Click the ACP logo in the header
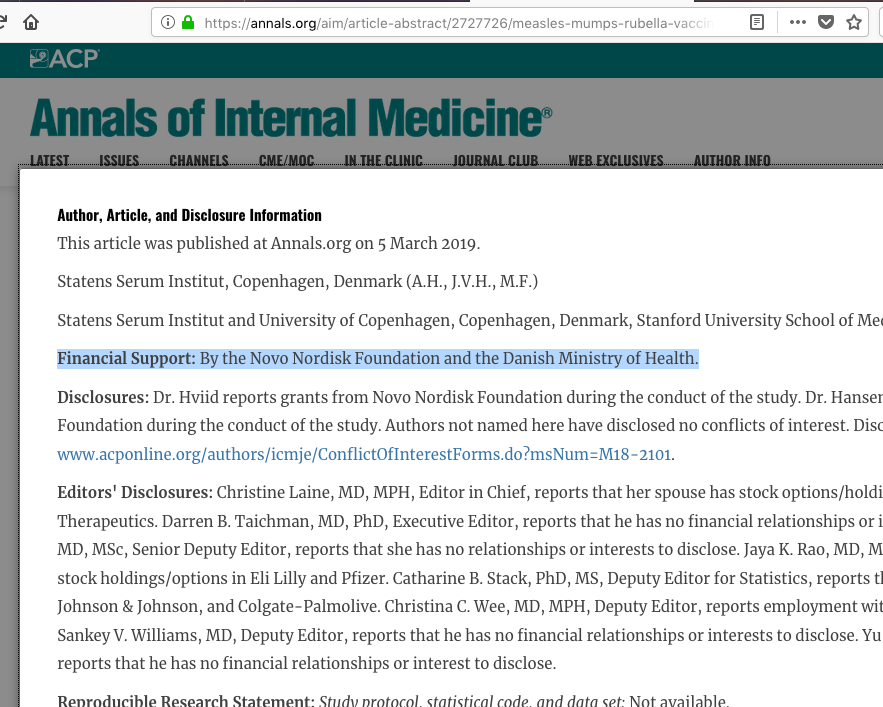Viewport: 883px width, 707px height. (x=64, y=59)
